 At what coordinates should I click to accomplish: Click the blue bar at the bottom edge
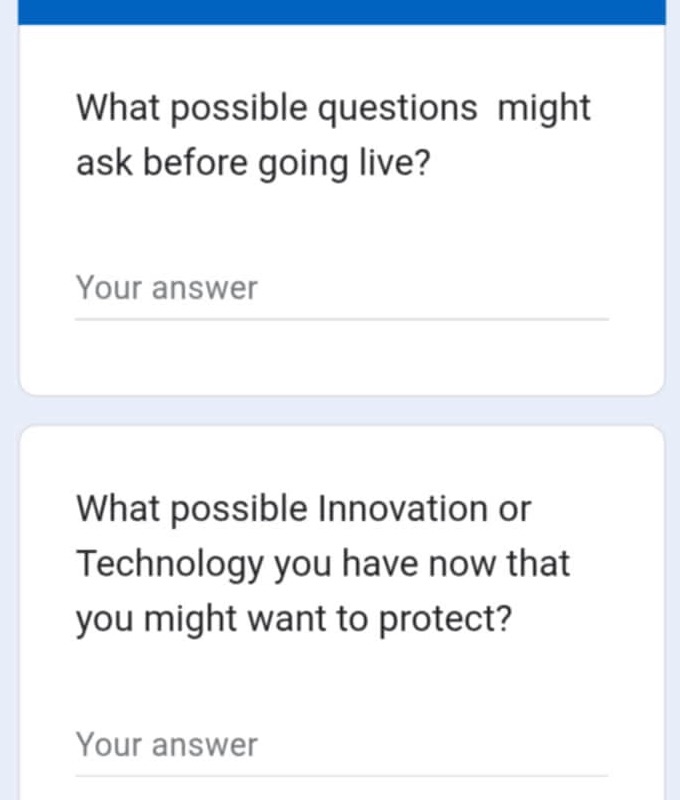coord(340,795)
